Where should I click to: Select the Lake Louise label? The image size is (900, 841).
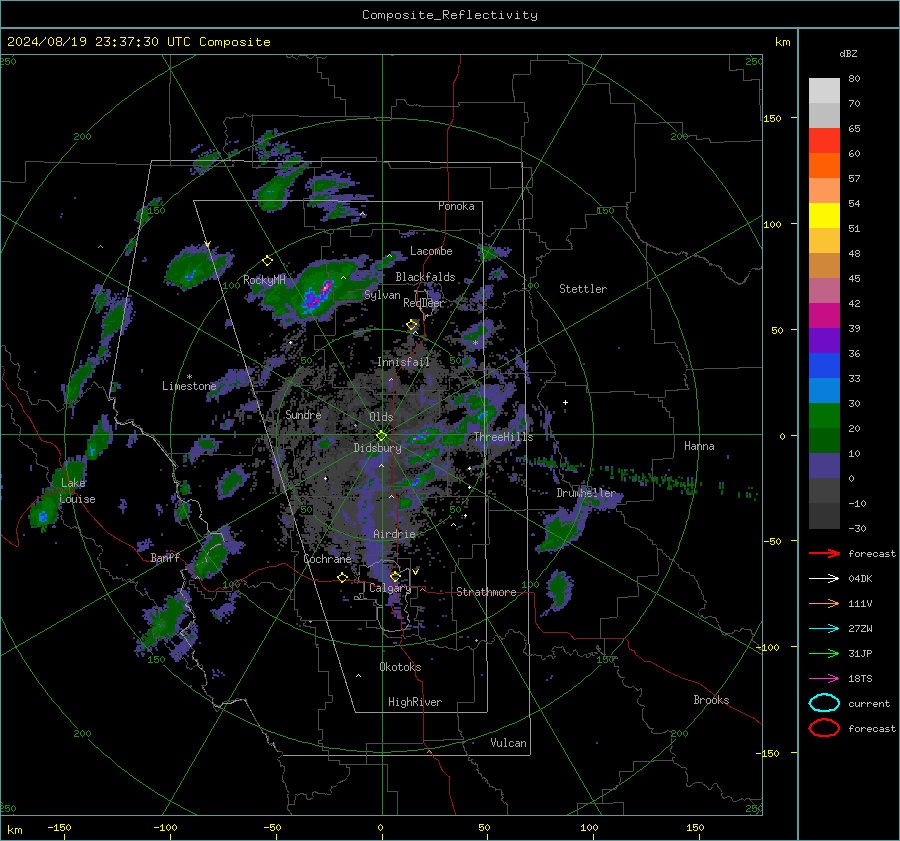(x=77, y=491)
